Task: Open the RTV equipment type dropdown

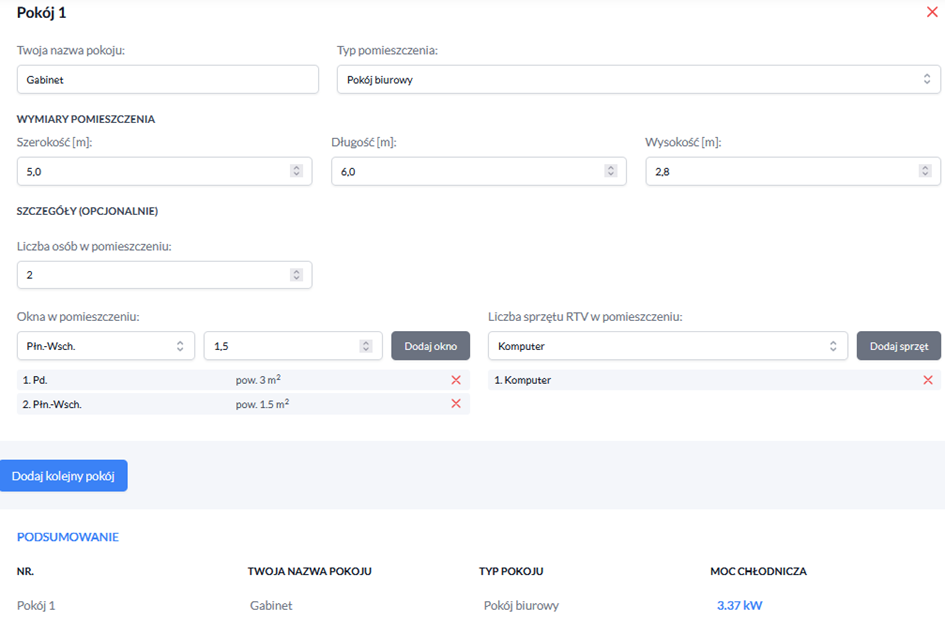Action: pyautogui.click(x=667, y=346)
